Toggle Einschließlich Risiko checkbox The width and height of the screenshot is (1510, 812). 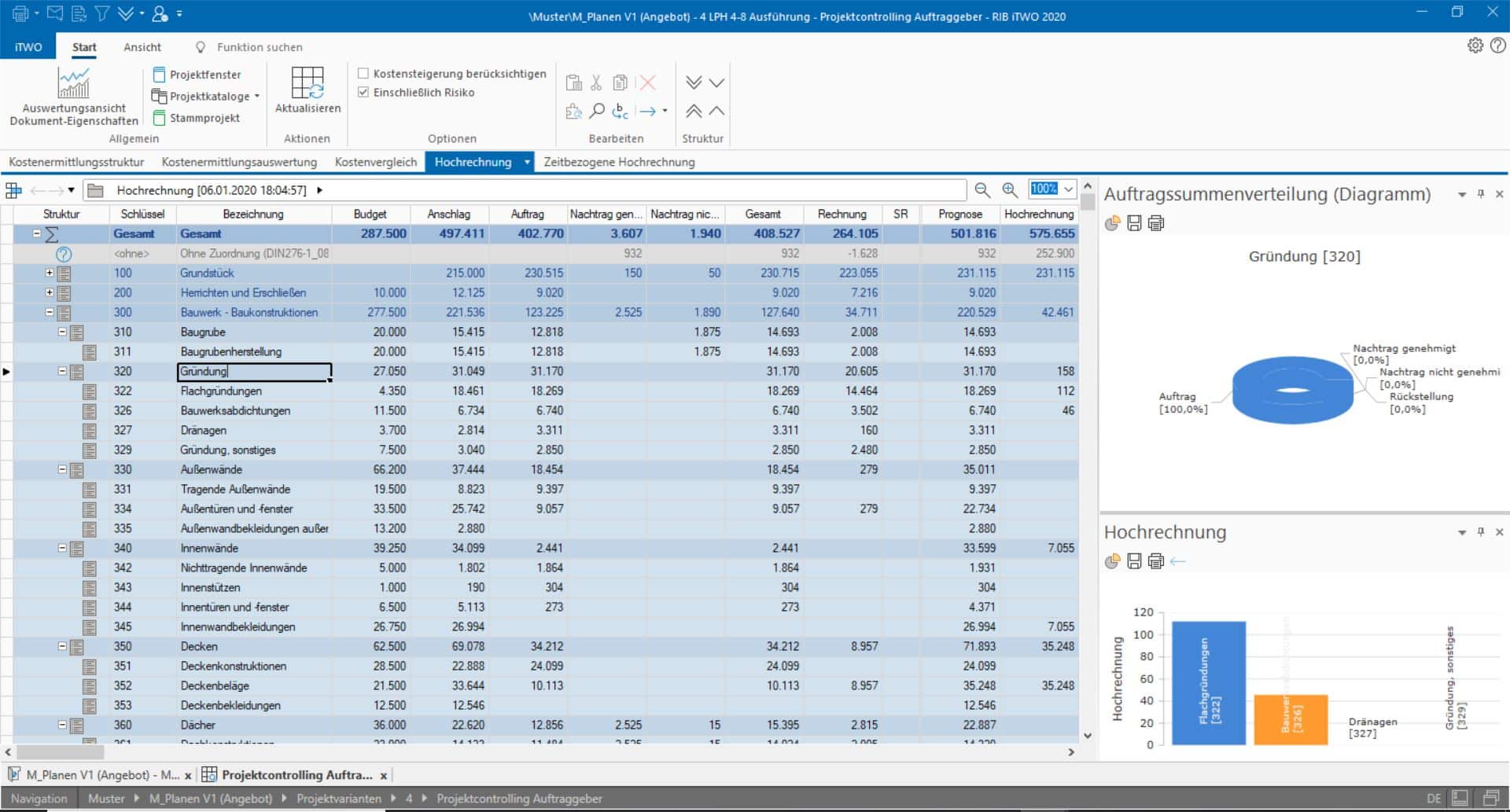tap(363, 92)
